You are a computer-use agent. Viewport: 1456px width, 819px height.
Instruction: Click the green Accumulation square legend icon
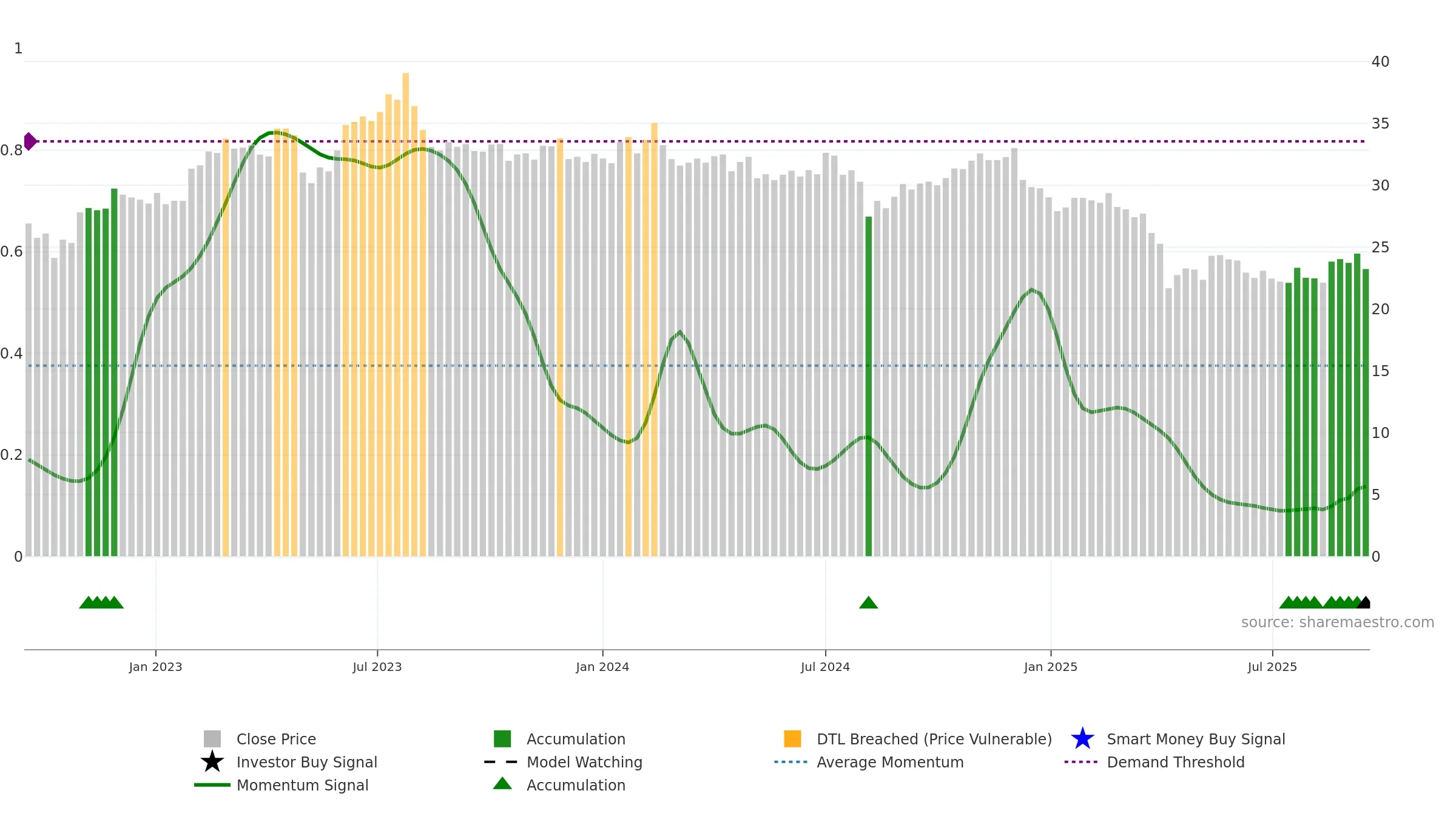(502, 739)
